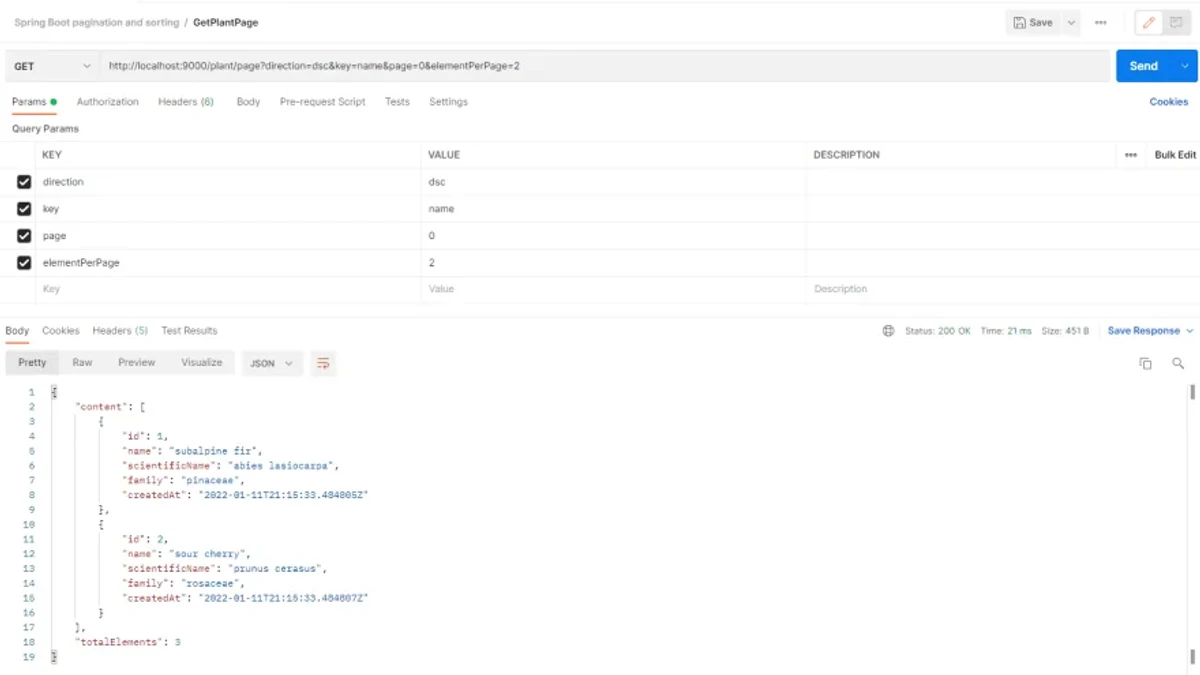The image size is (1200, 675).
Task: Save the request with the Save button
Action: [x=1033, y=23]
